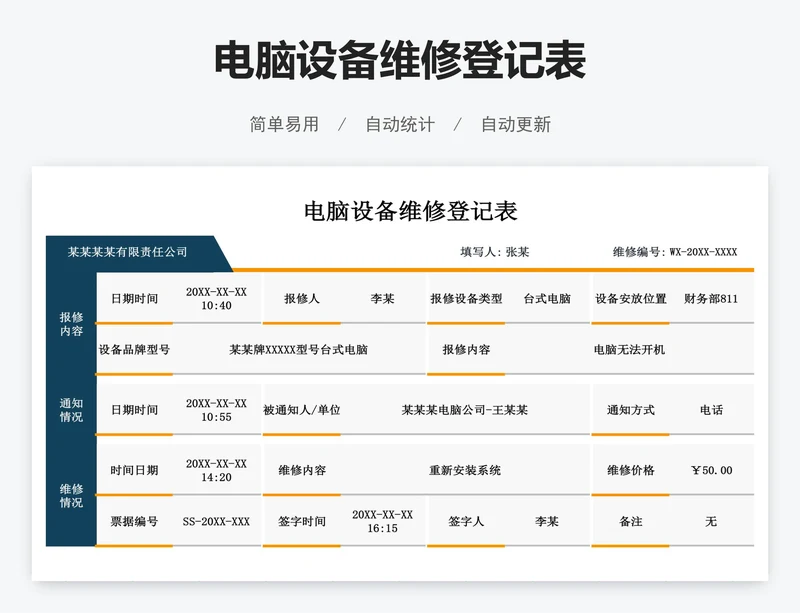Click the 签字人 label cell
Screen dimensions: 800x613
pyautogui.click(x=466, y=521)
